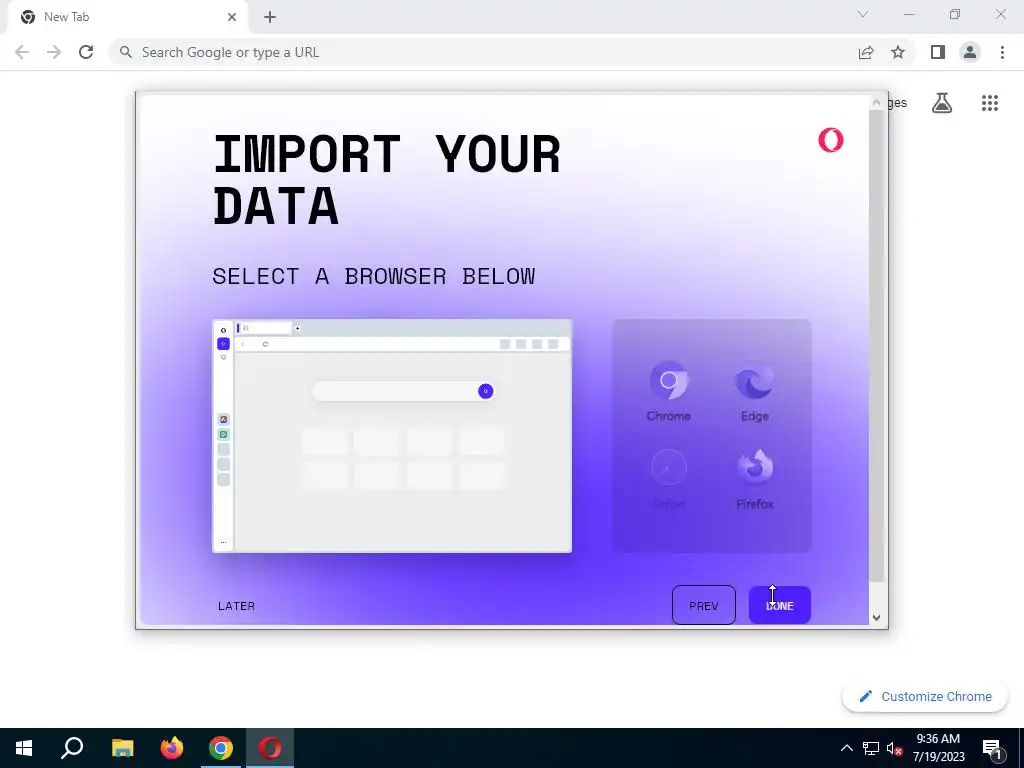The height and width of the screenshot is (768, 1024).
Task: Open Chrome's three-dot menu
Action: 1002,52
